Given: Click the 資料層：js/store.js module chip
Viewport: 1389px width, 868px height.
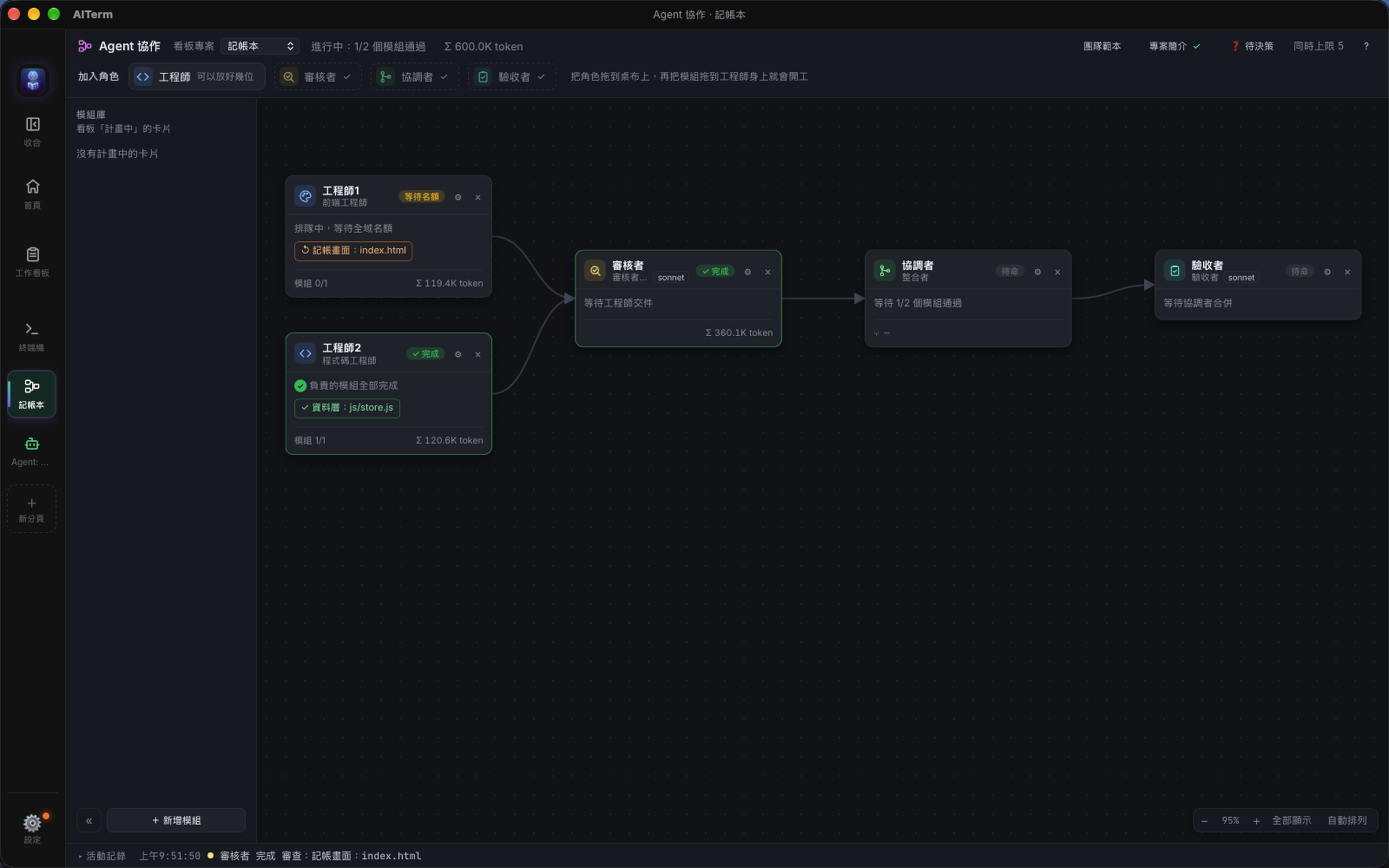Looking at the screenshot, I should [x=347, y=408].
